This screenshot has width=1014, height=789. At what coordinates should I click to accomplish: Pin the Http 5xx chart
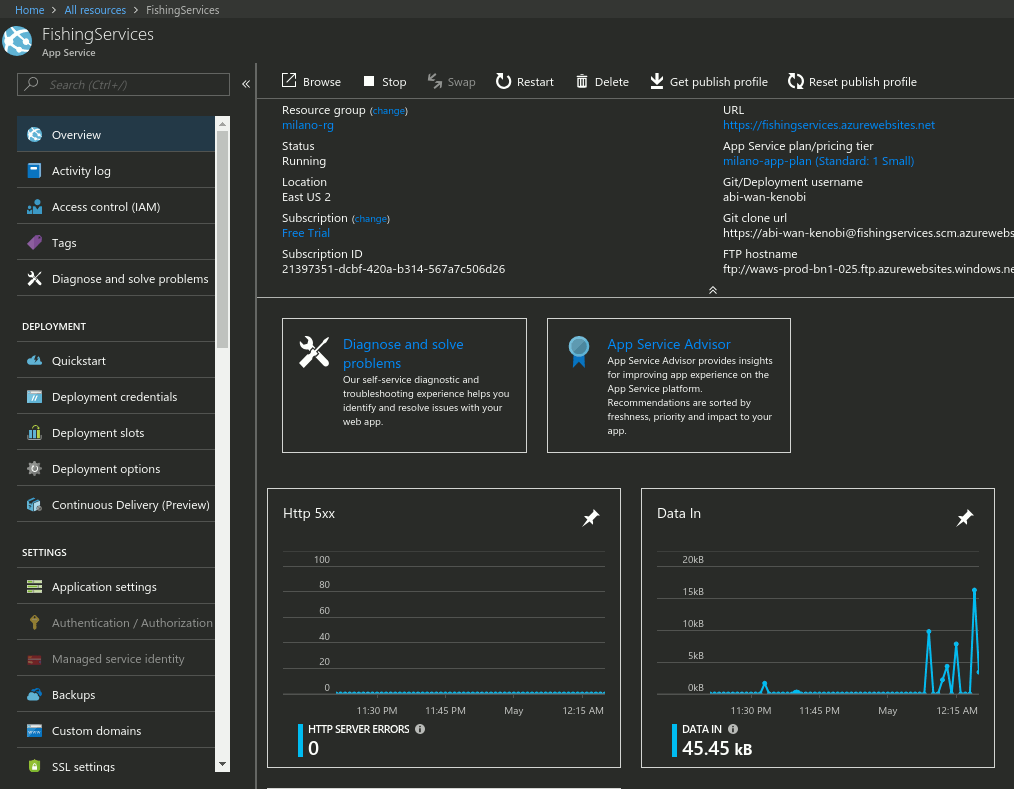[x=591, y=518]
